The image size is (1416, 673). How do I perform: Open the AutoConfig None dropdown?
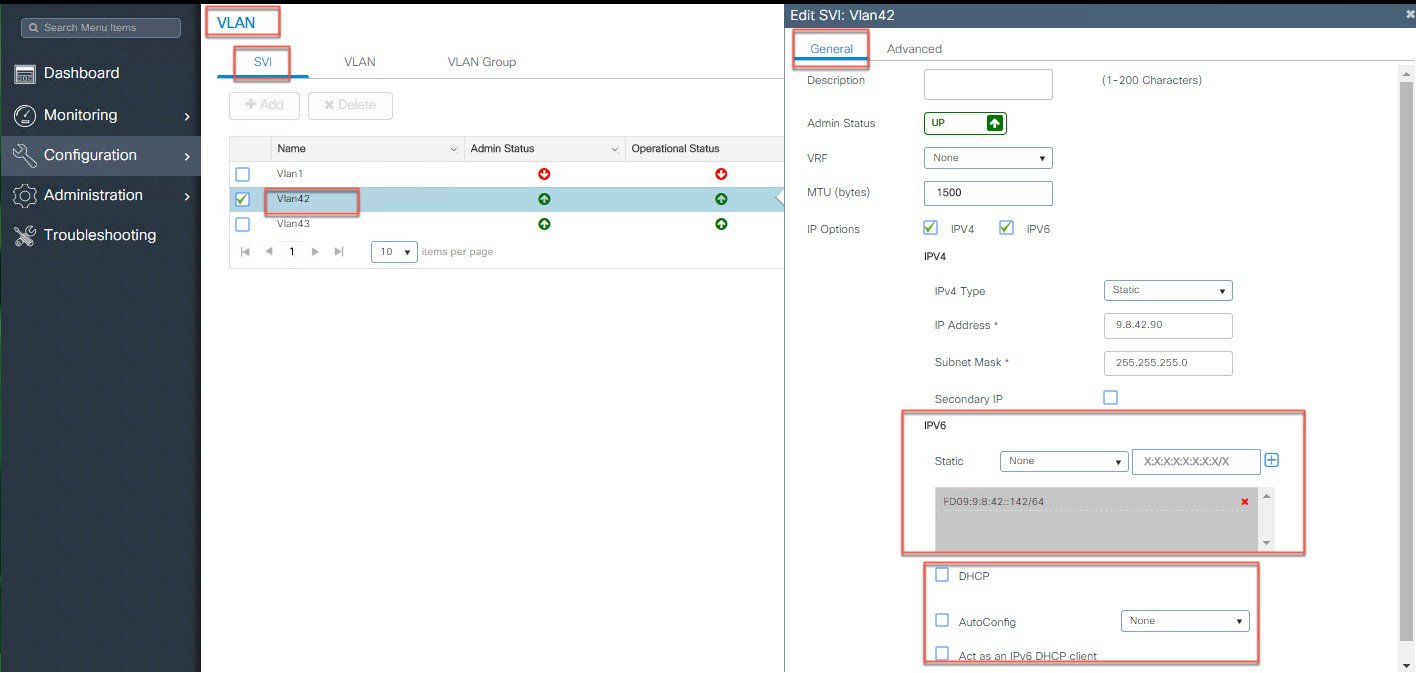point(1185,621)
